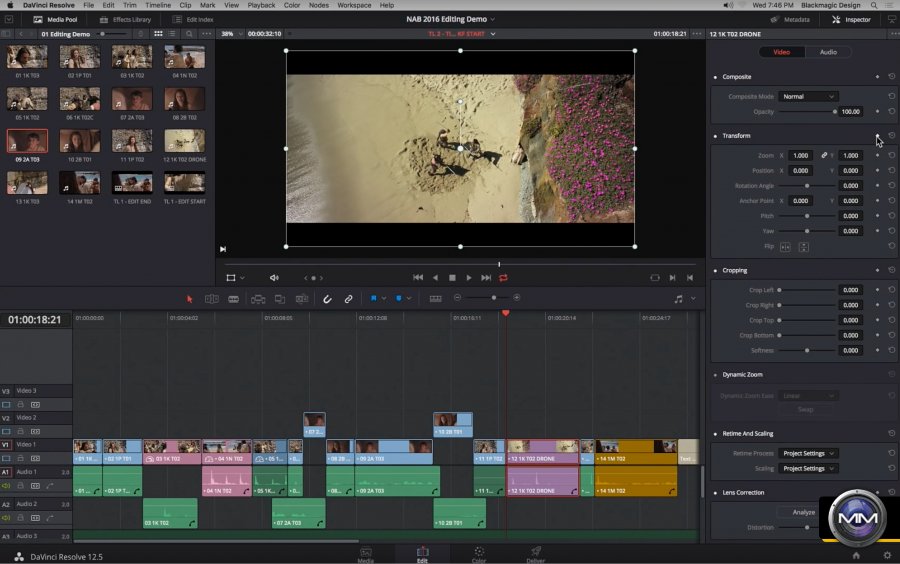Open the Scaling Project Settings dropdown
This screenshot has height=564, width=900.
[x=808, y=469]
